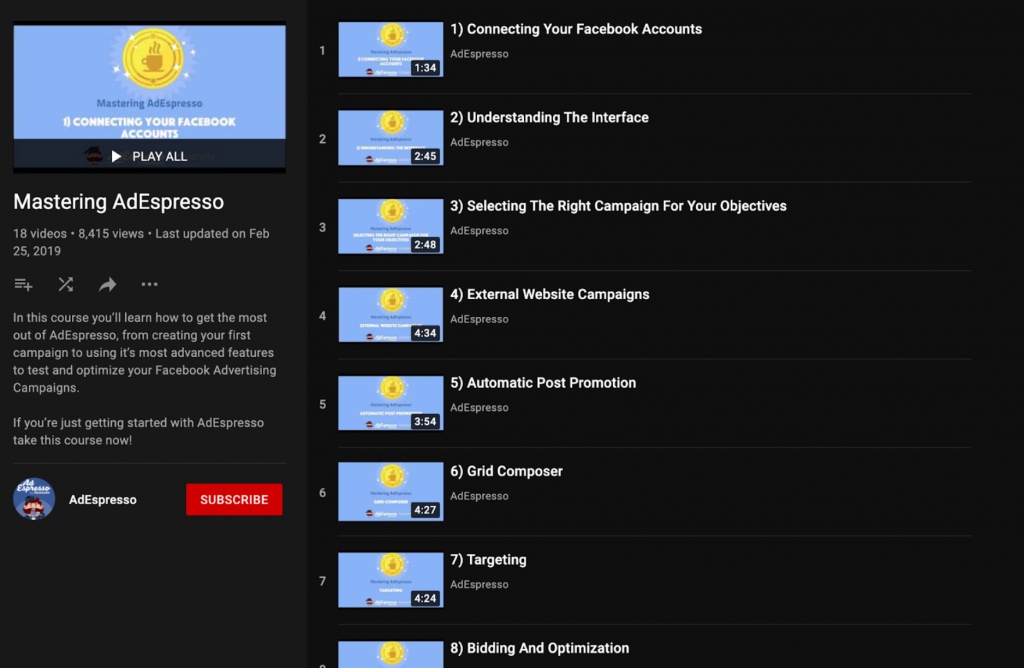Screen dimensions: 1024x668
Task: Open '7) Targeting' title
Action: click(488, 560)
